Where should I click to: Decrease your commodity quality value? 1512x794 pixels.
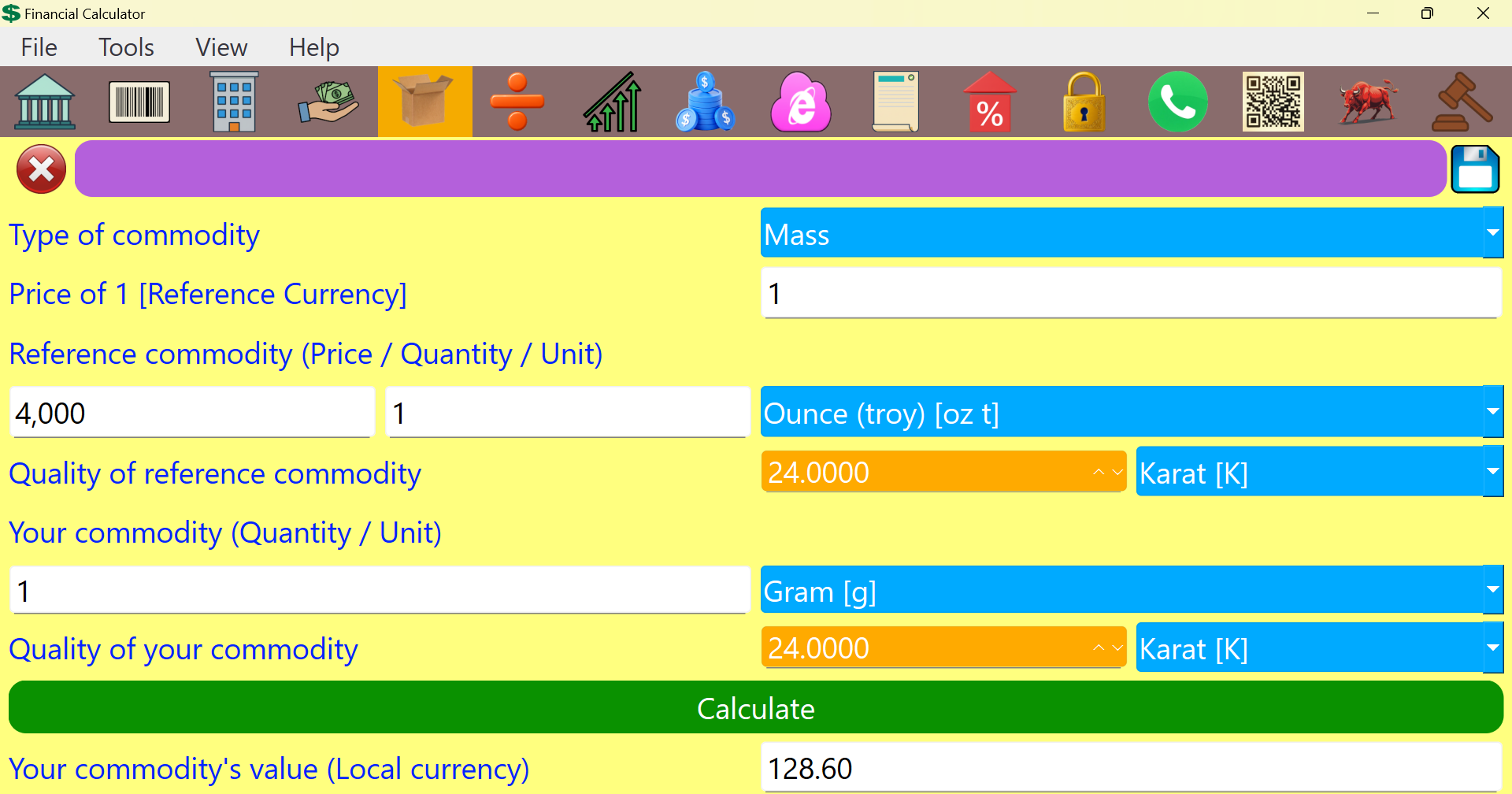coord(1117,647)
